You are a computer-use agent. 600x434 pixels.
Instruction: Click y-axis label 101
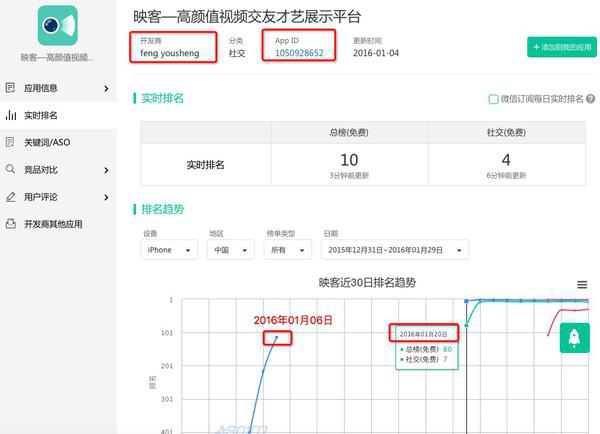tap(167, 333)
